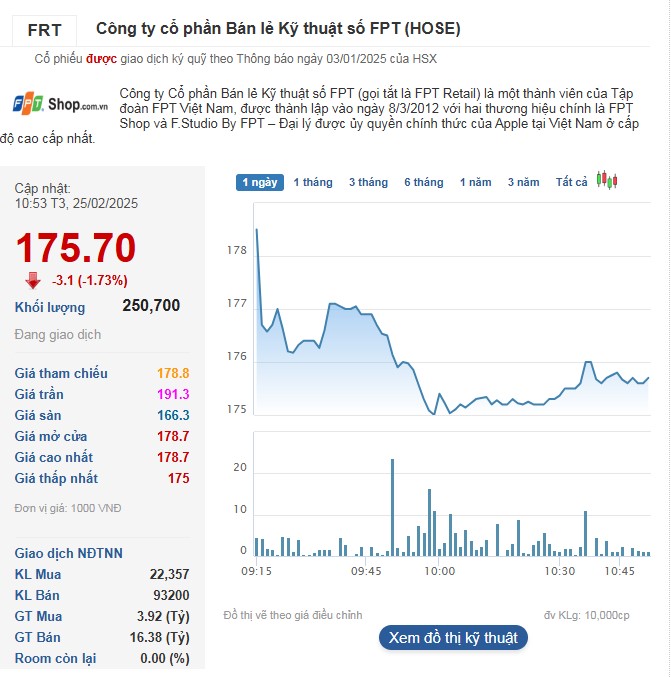Click the company name heading
The image size is (671, 677).
(x=278, y=29)
